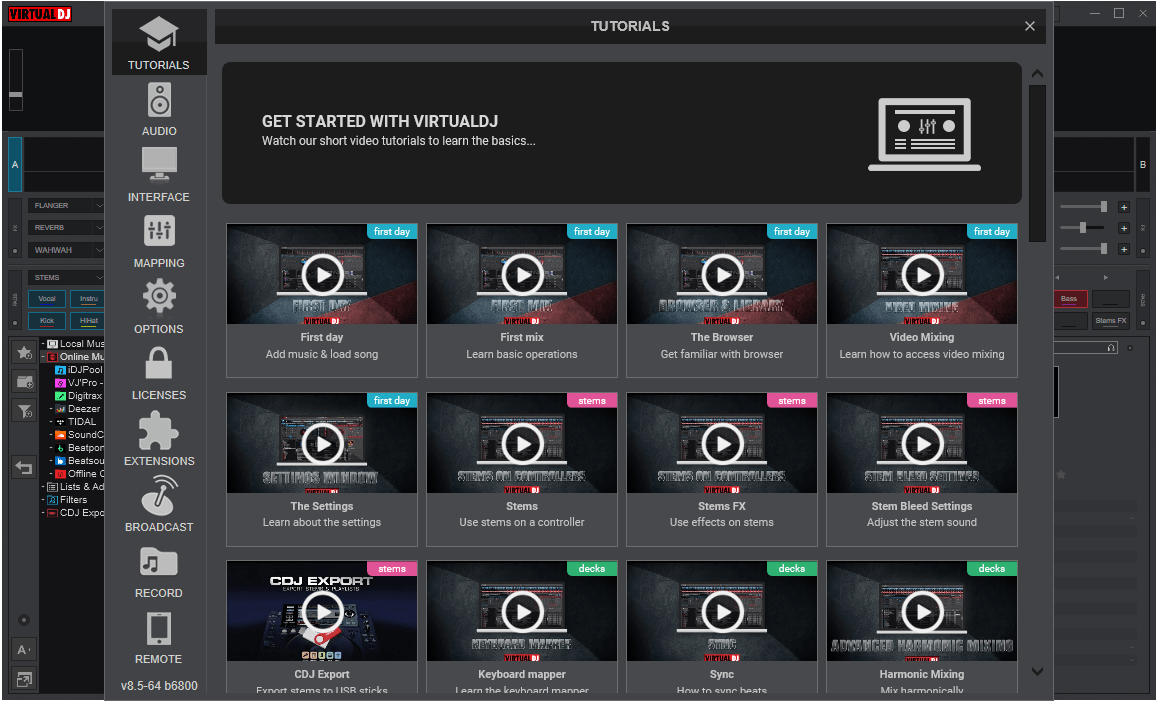Click the scroll down arrow in tutorials list

(1037, 671)
